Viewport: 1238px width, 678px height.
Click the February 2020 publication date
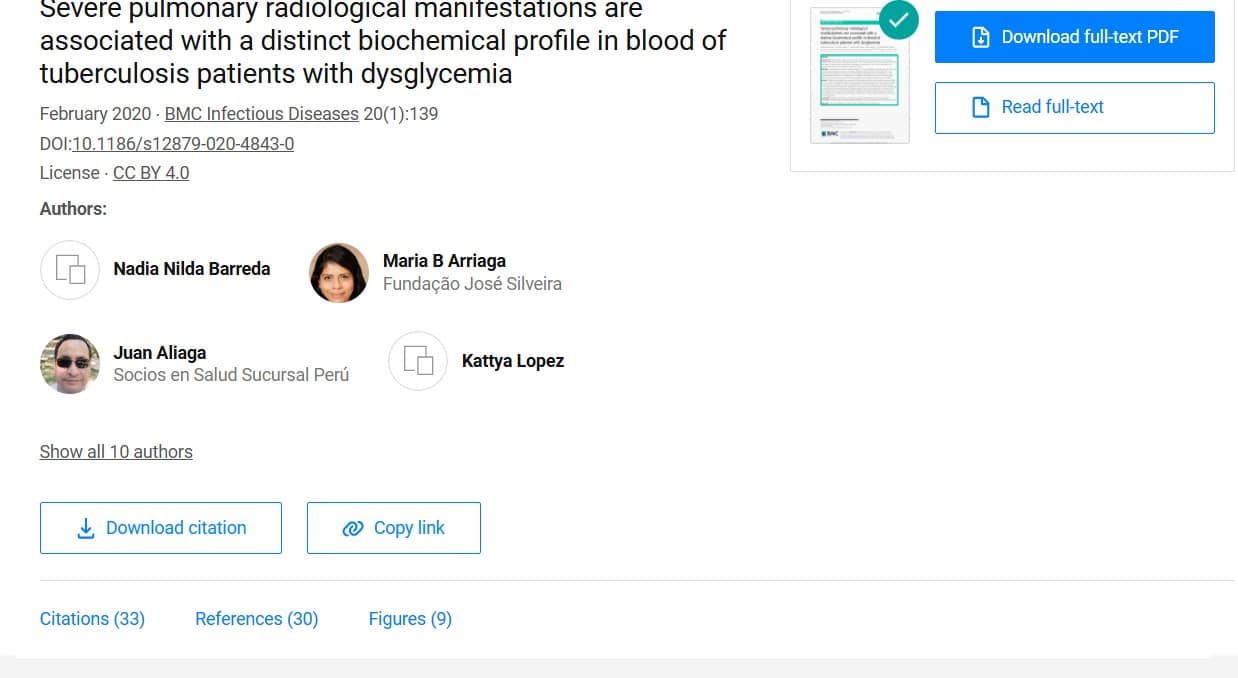[x=95, y=114]
